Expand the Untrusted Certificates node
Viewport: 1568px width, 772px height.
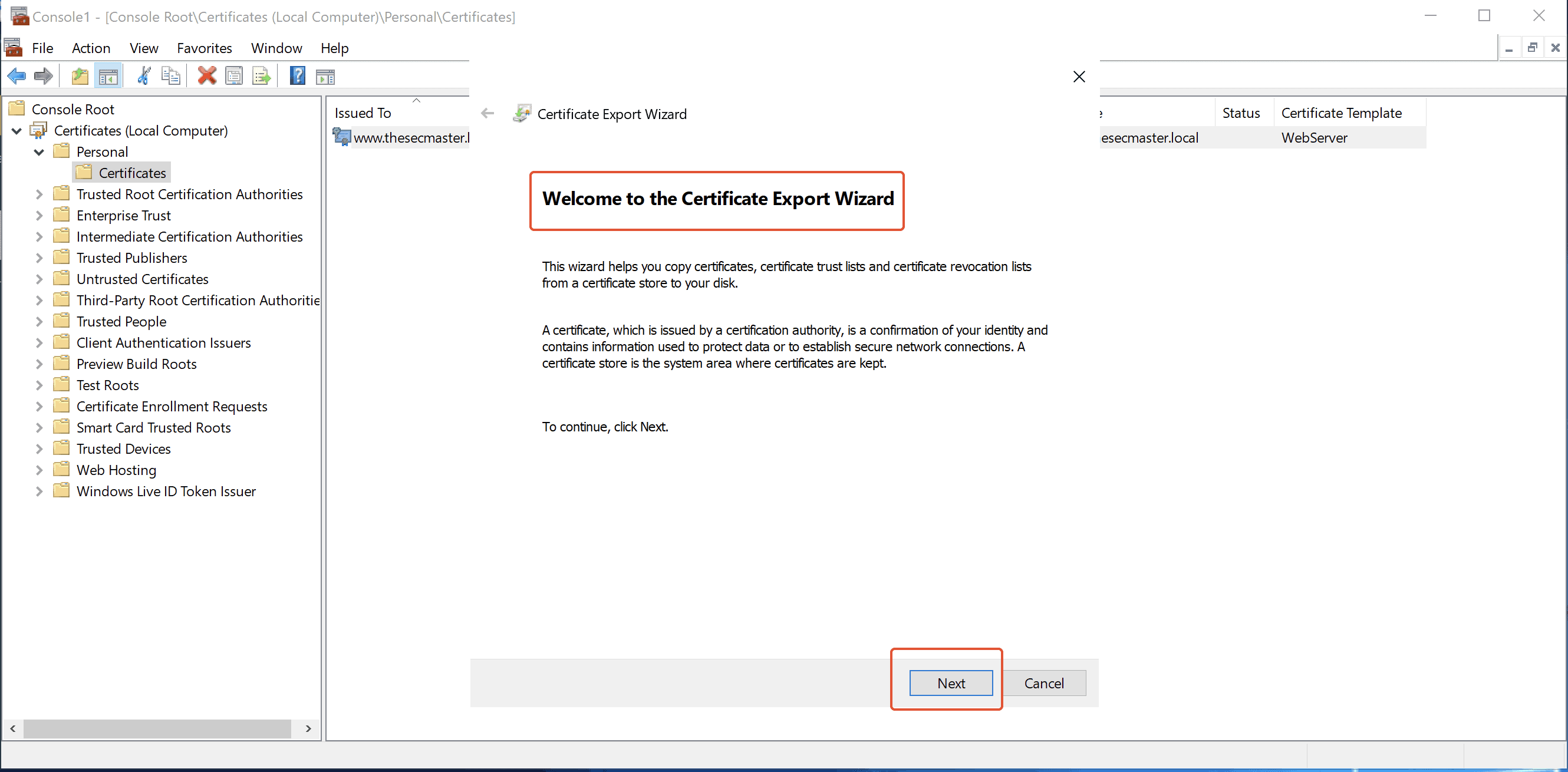pos(39,279)
